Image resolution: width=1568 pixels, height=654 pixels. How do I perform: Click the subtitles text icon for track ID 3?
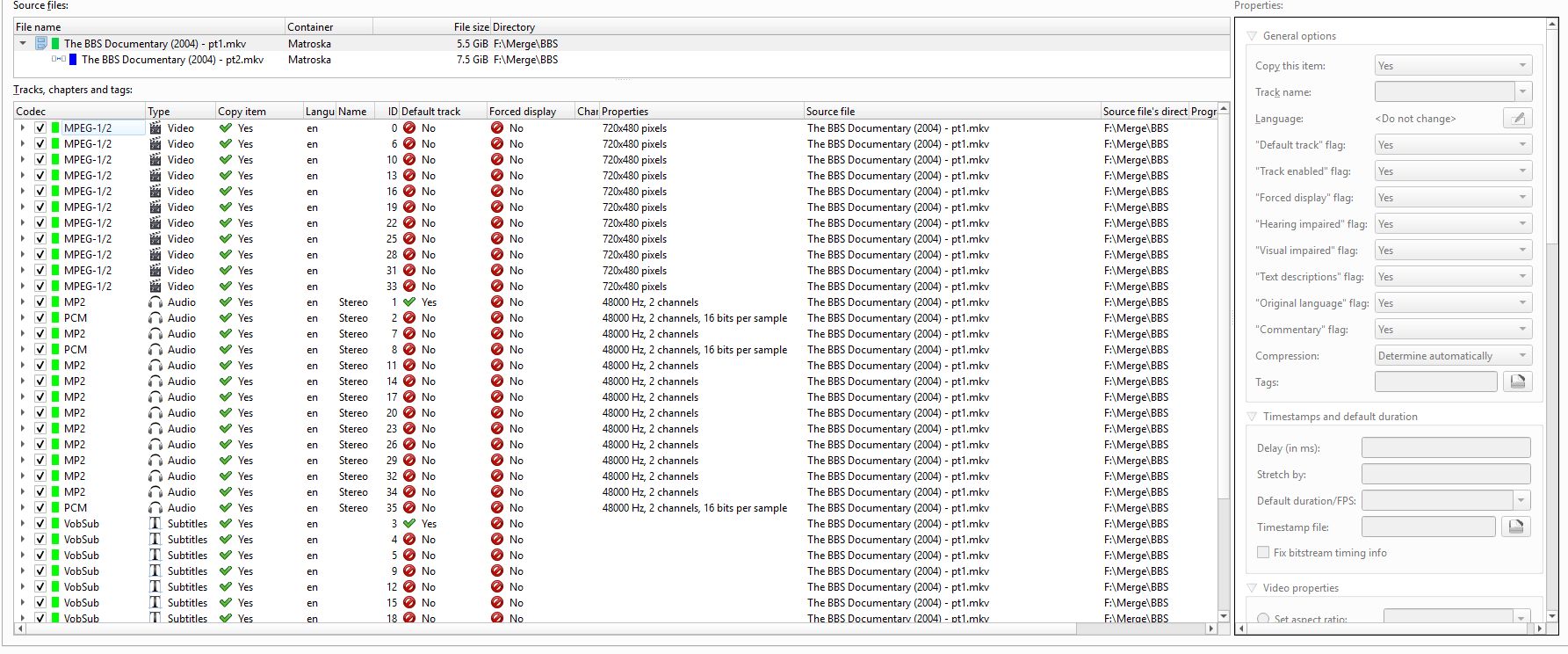point(155,524)
